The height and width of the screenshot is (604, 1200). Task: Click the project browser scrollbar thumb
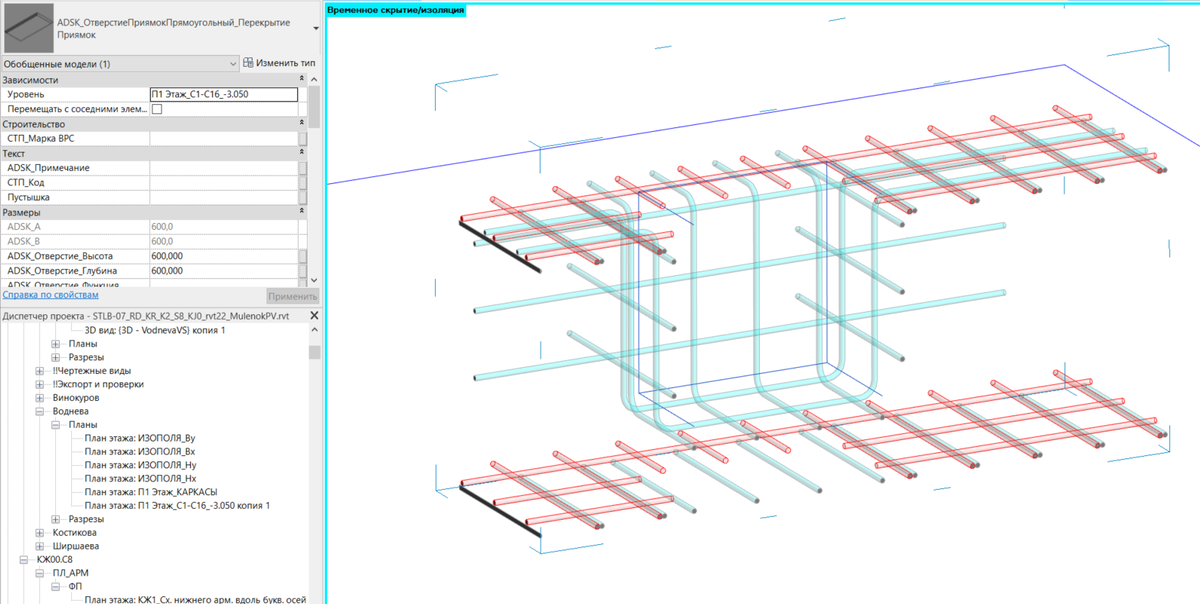(314, 352)
